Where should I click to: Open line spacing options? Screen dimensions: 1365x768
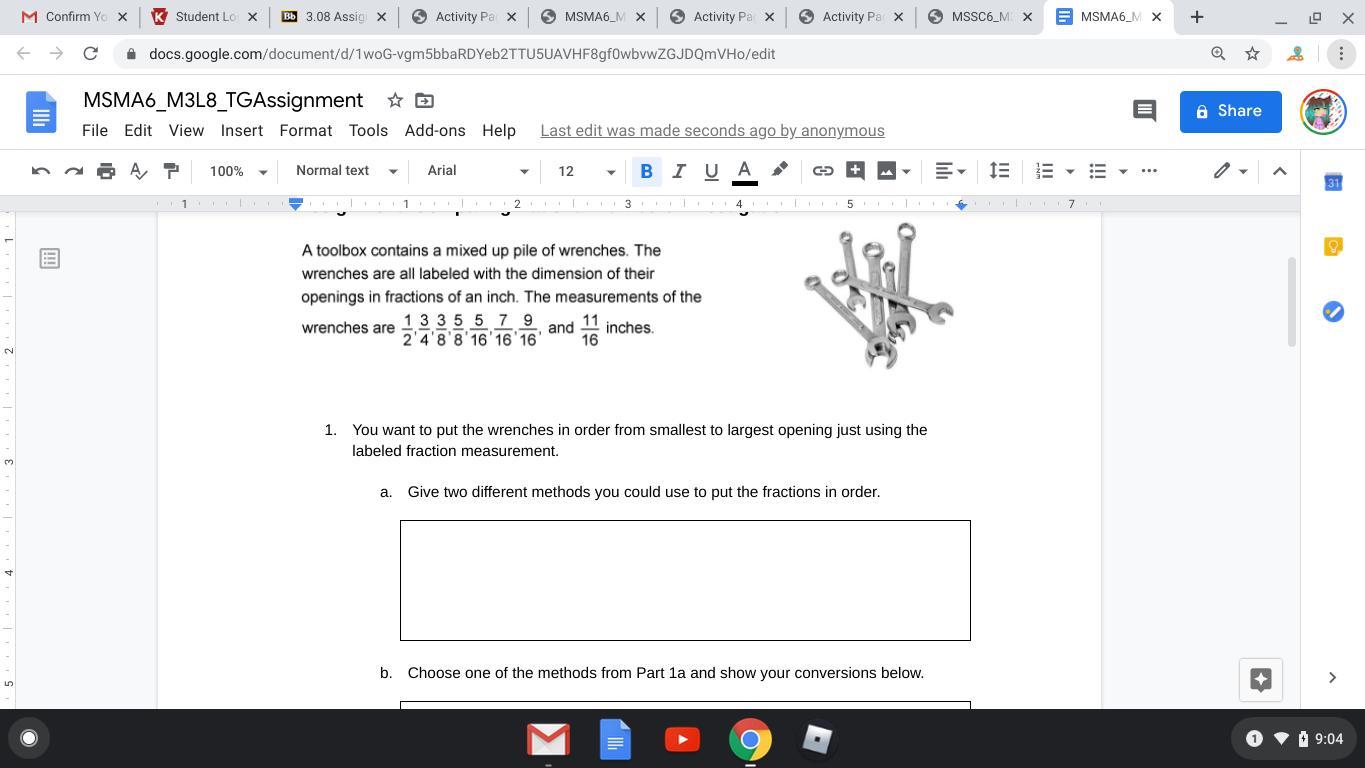click(x=999, y=171)
